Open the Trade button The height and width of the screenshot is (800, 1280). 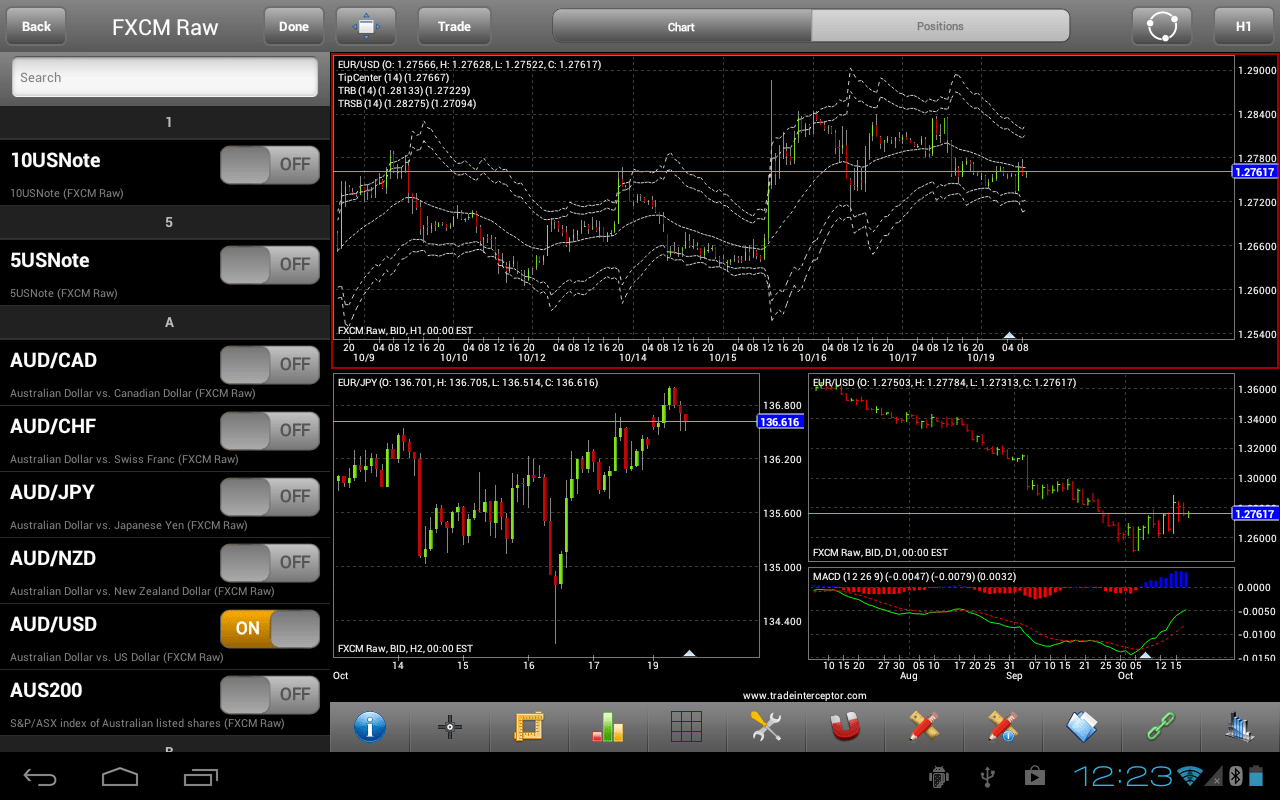point(454,26)
